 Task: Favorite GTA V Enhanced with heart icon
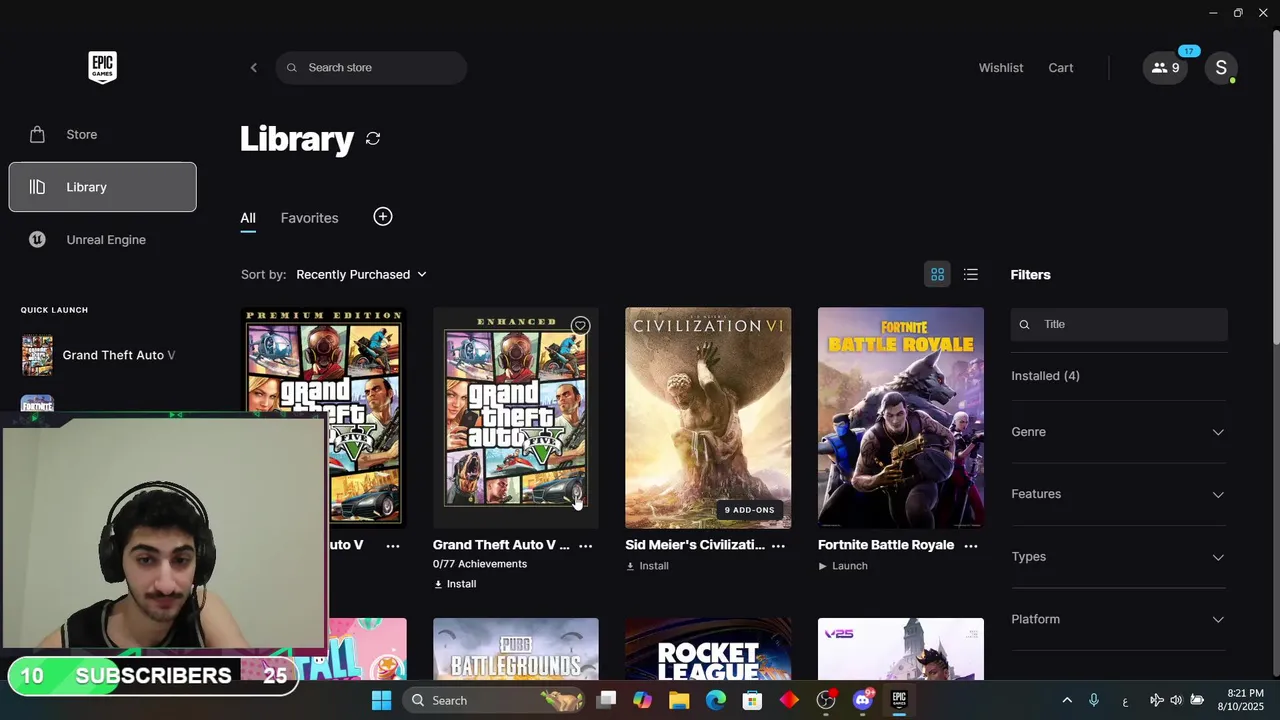tap(580, 326)
